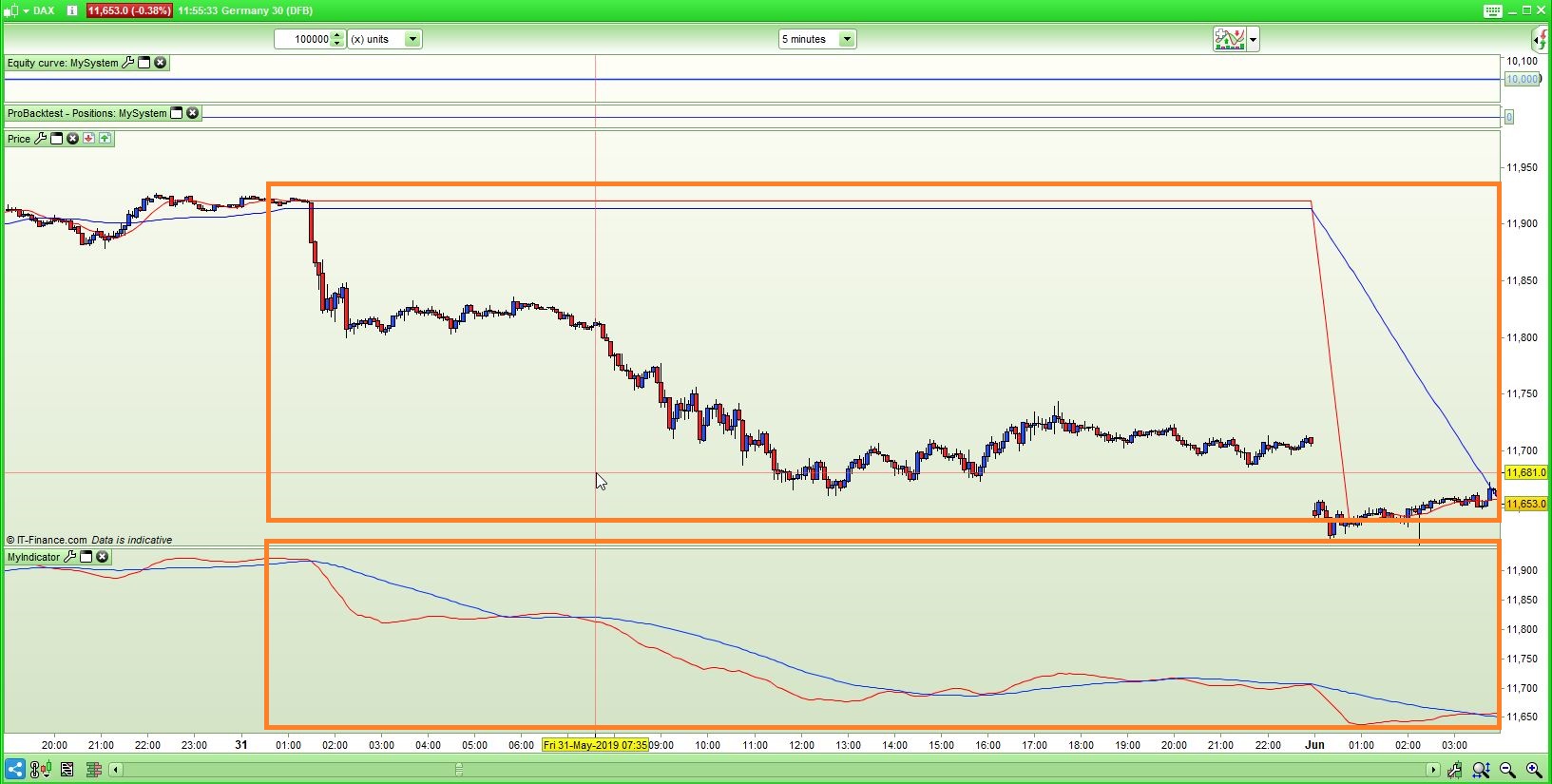Screen dimensions: 1552x784
Task: Maximize the ProBacktest Positions panel
Action: [x=176, y=113]
